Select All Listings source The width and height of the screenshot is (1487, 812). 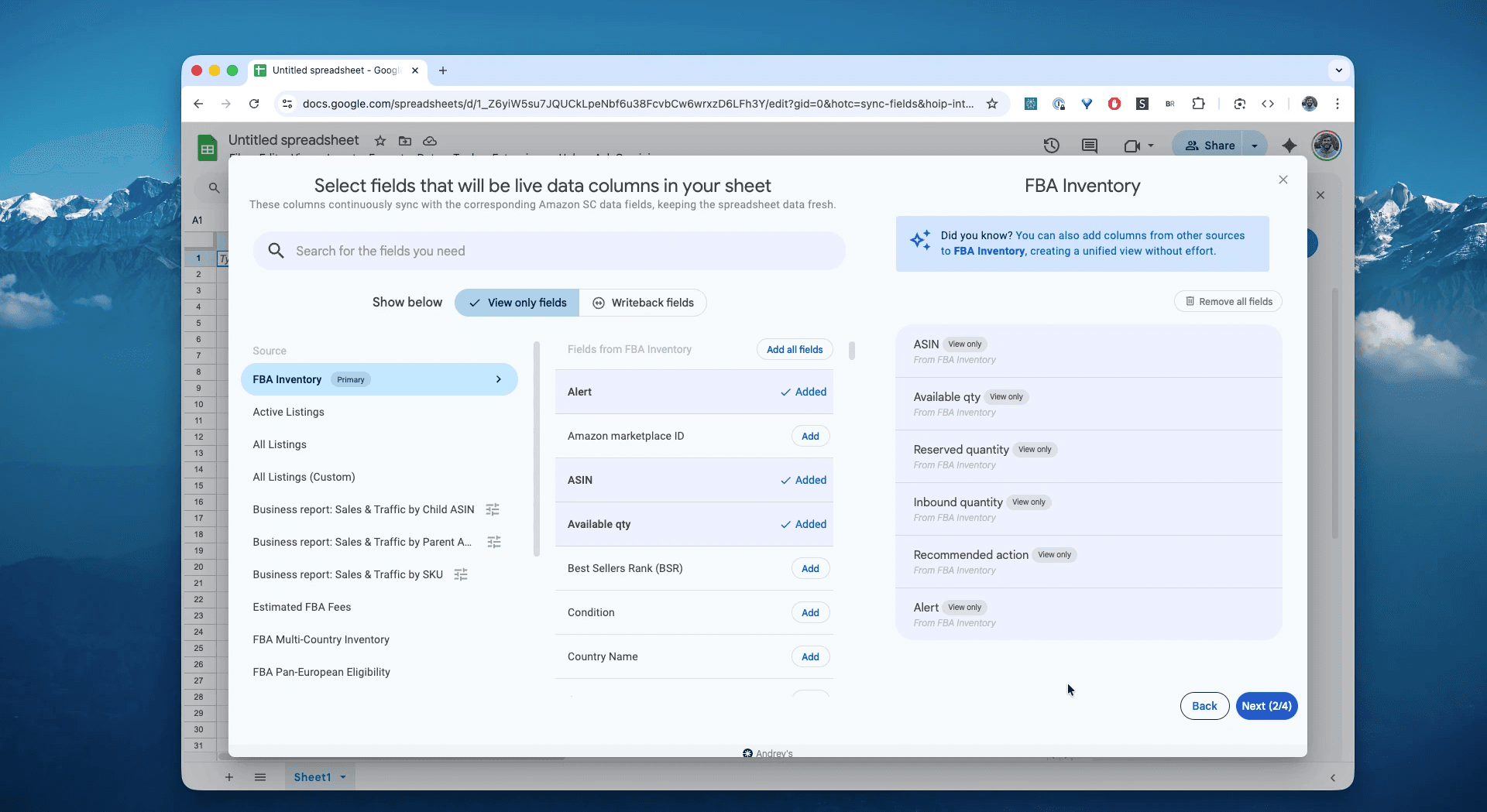pos(280,444)
